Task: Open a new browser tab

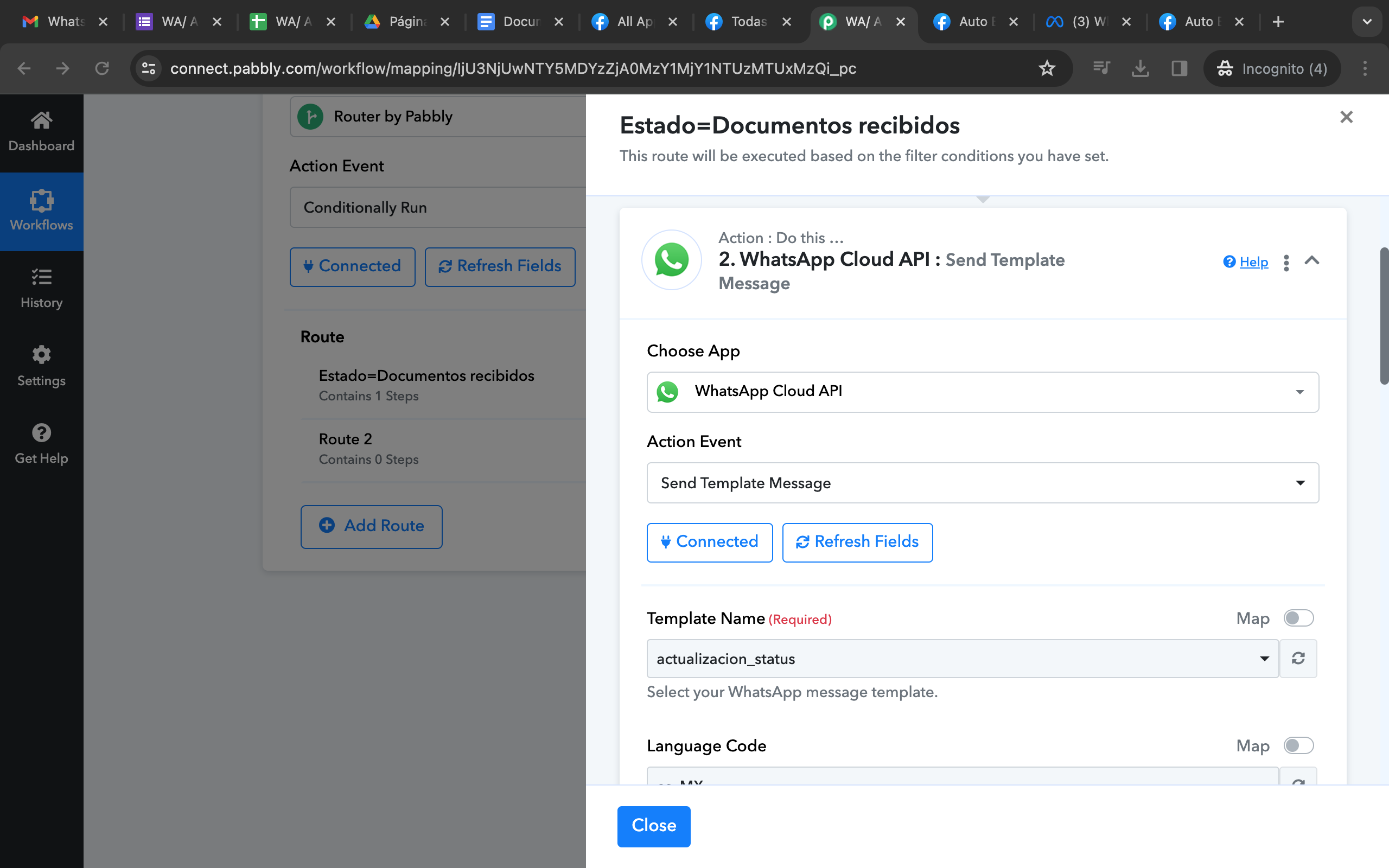Action: [x=1278, y=22]
